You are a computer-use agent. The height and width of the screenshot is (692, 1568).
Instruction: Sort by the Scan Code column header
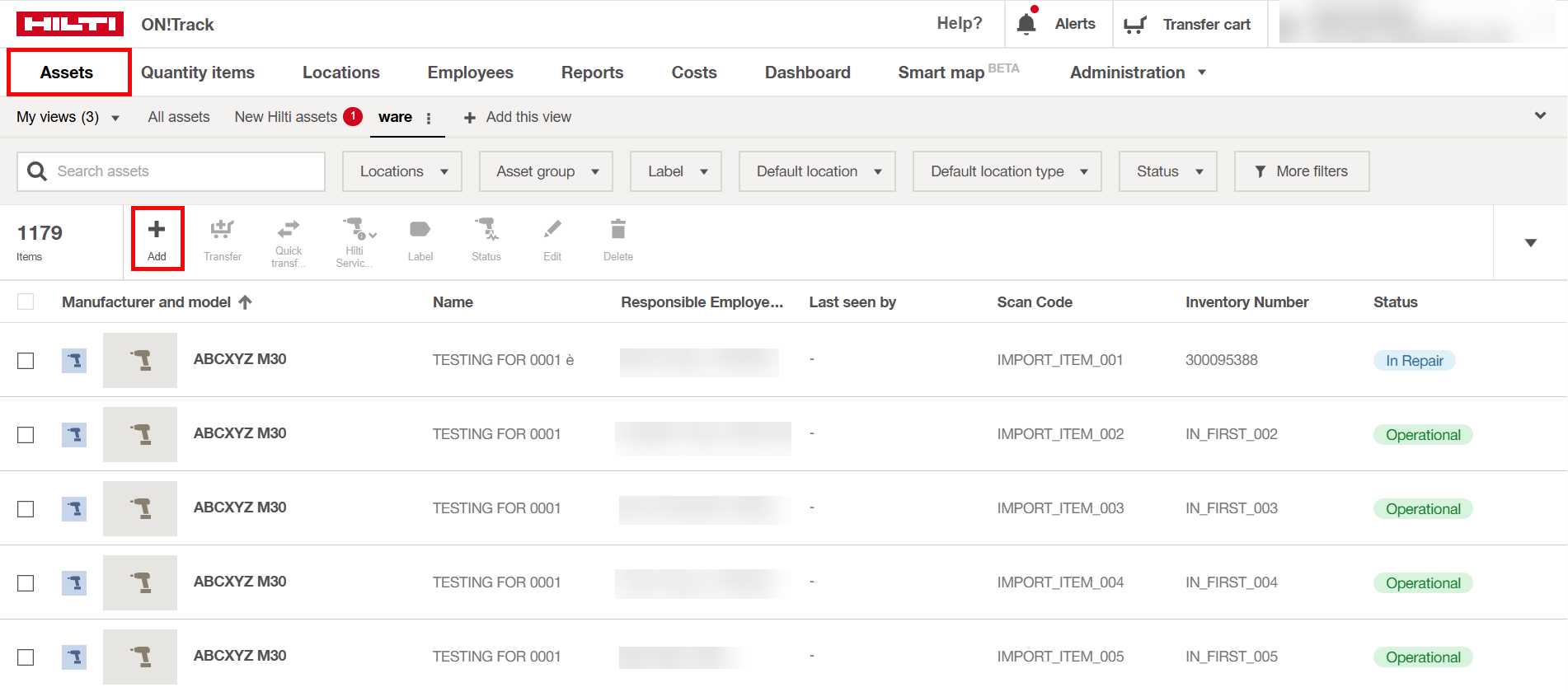(1035, 302)
